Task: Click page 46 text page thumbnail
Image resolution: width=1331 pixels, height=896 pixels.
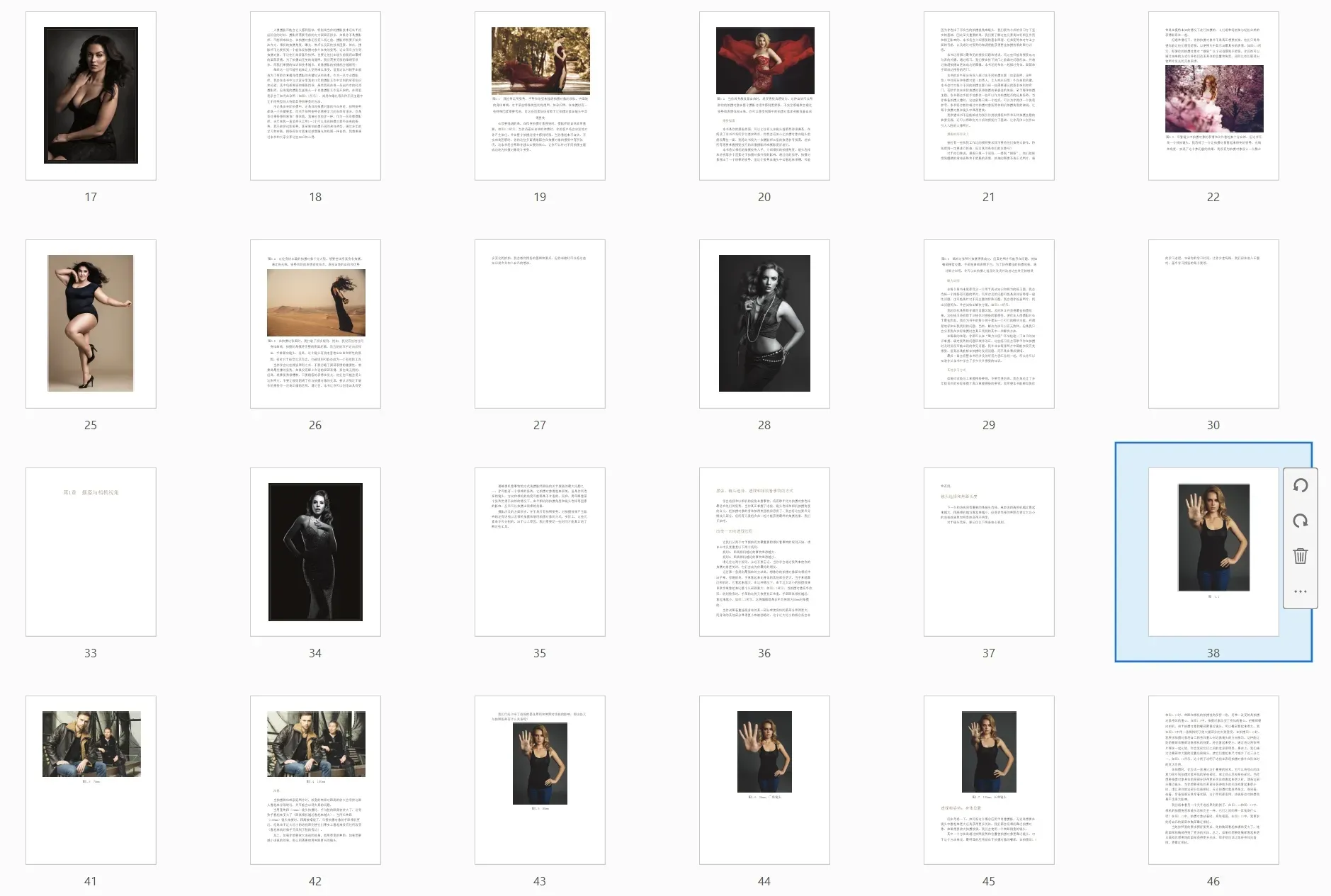Action: point(1213,780)
